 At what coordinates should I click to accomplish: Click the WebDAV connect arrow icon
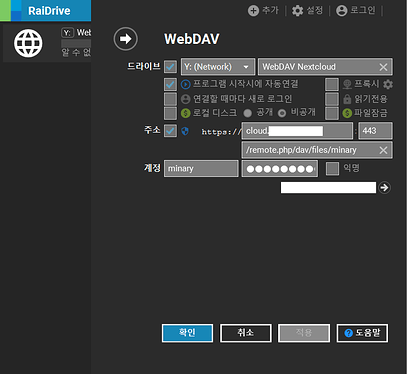(125, 39)
